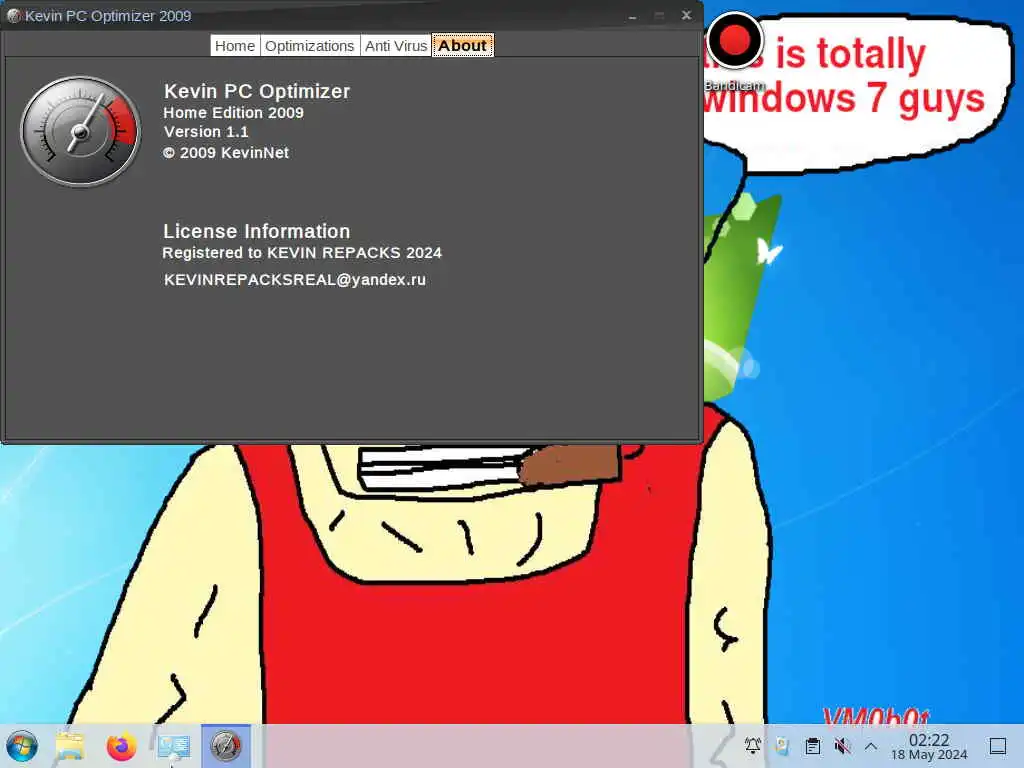This screenshot has height=768, width=1024.
Task: Click the 'Kevin PC Optimizer' heading
Action: (x=257, y=91)
